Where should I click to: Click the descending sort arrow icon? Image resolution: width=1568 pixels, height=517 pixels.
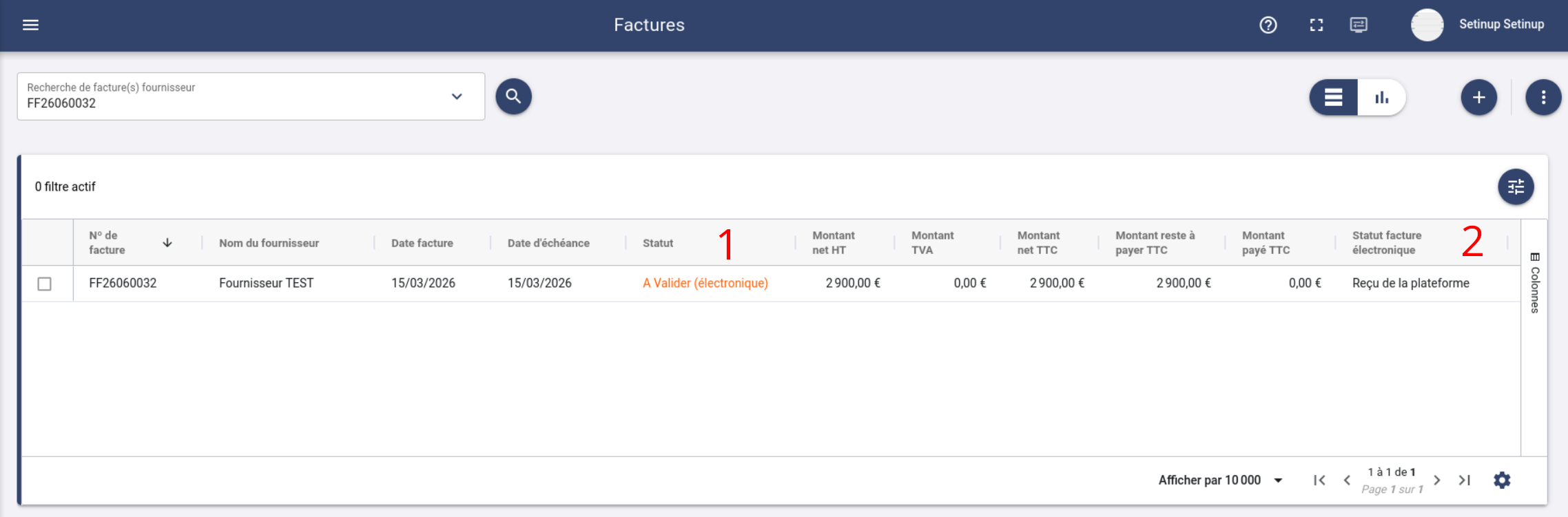click(x=167, y=242)
